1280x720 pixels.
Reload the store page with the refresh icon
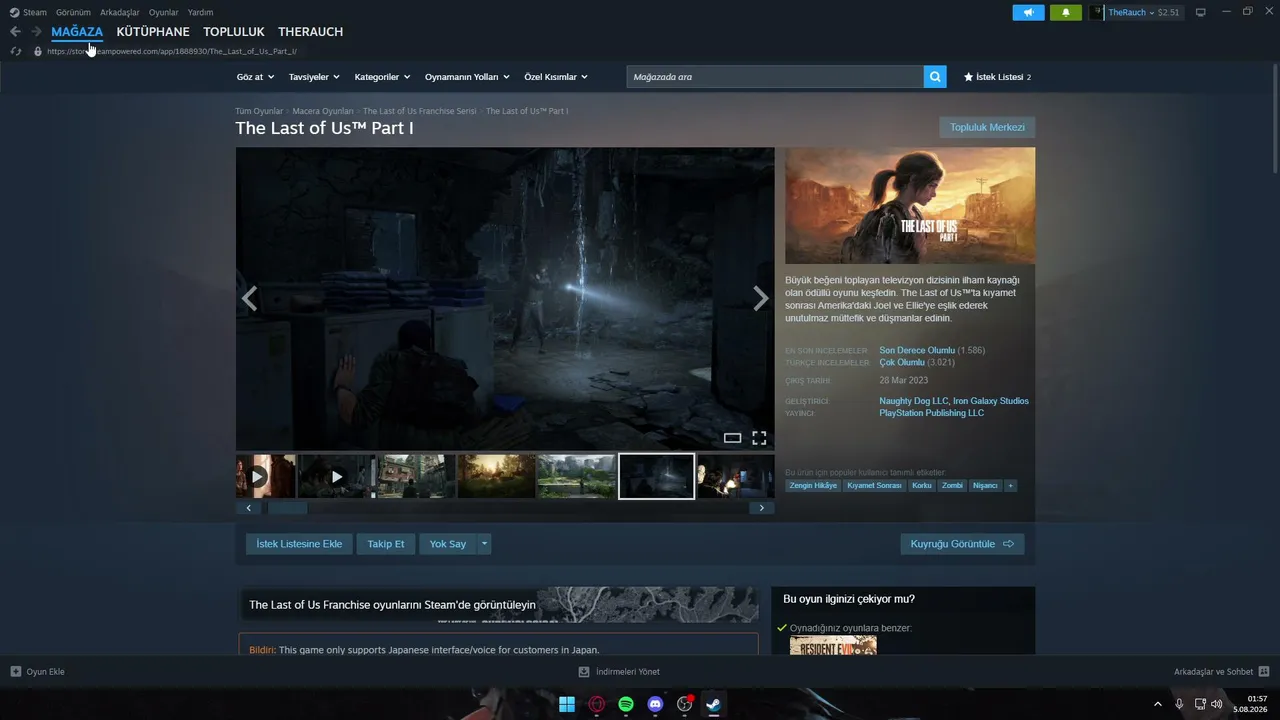click(x=16, y=51)
